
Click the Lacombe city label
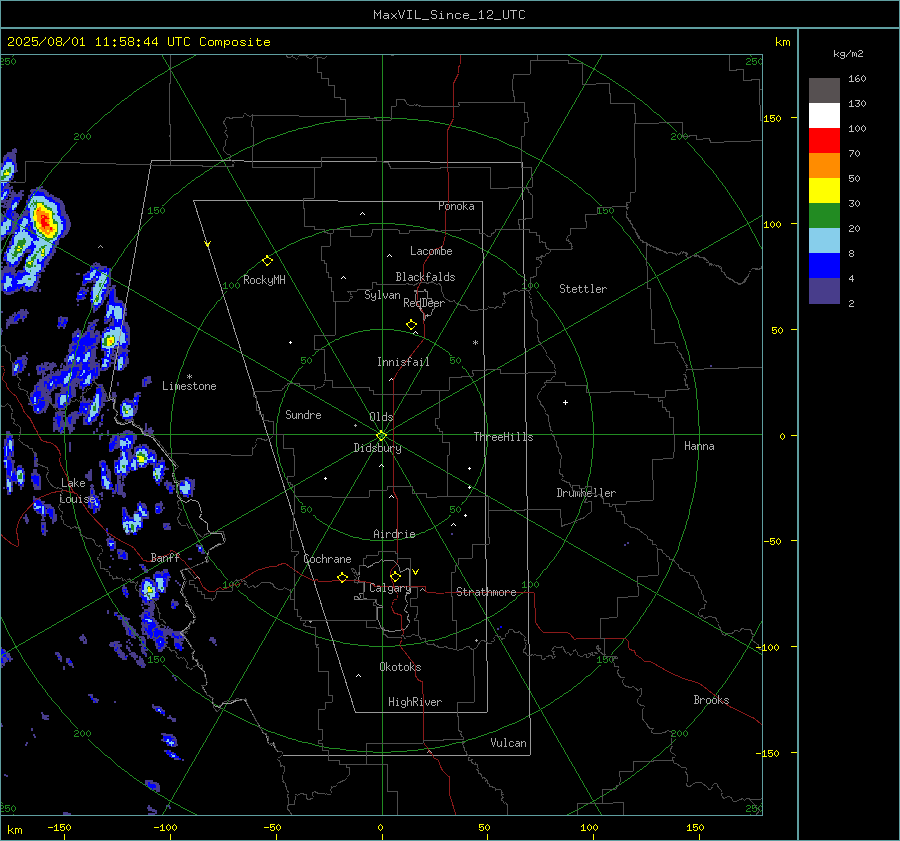tap(431, 251)
